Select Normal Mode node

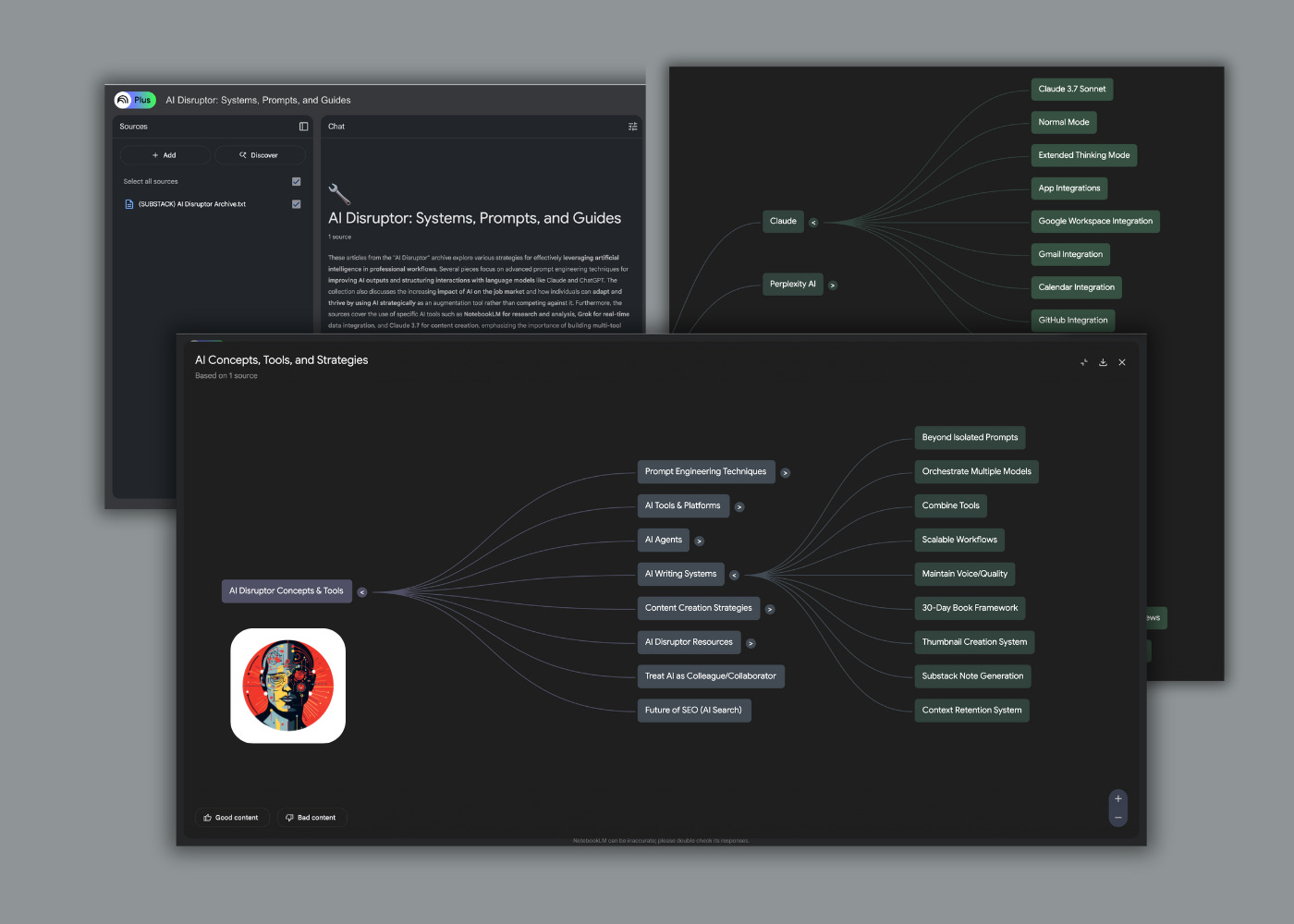click(1064, 123)
